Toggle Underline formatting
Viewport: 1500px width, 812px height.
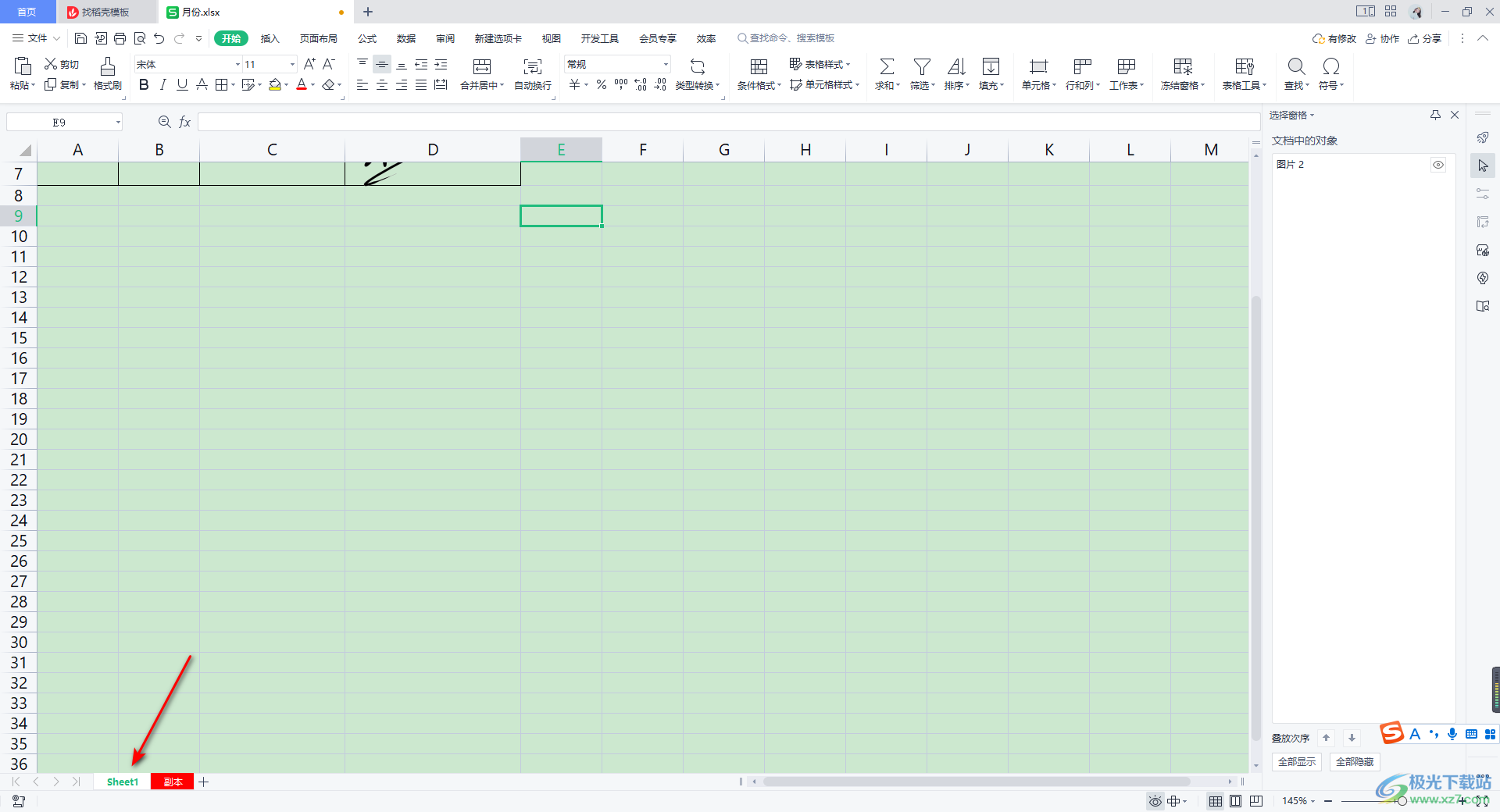pos(182,84)
